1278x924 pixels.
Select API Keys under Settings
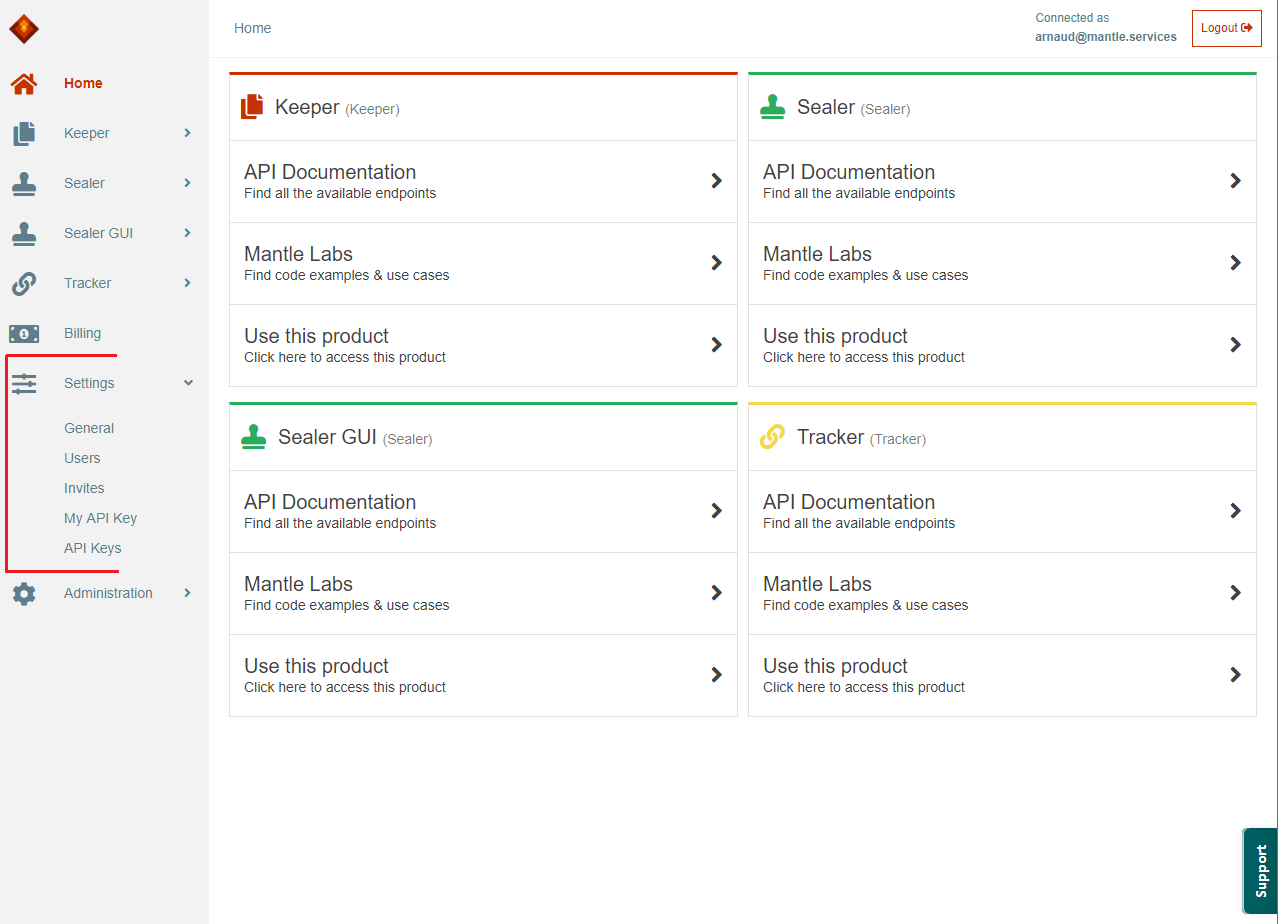coord(92,548)
